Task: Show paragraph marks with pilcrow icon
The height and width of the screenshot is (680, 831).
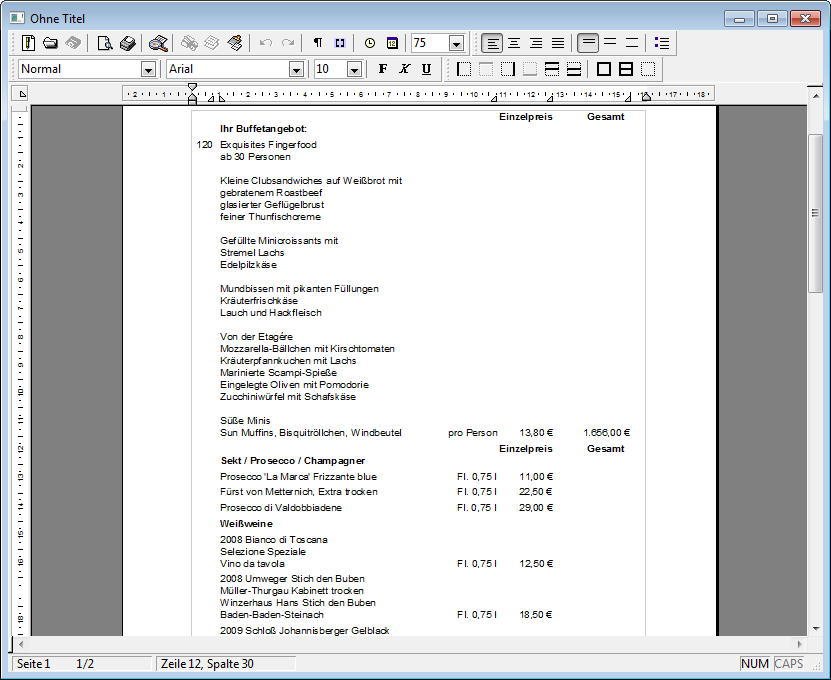Action: pos(318,43)
